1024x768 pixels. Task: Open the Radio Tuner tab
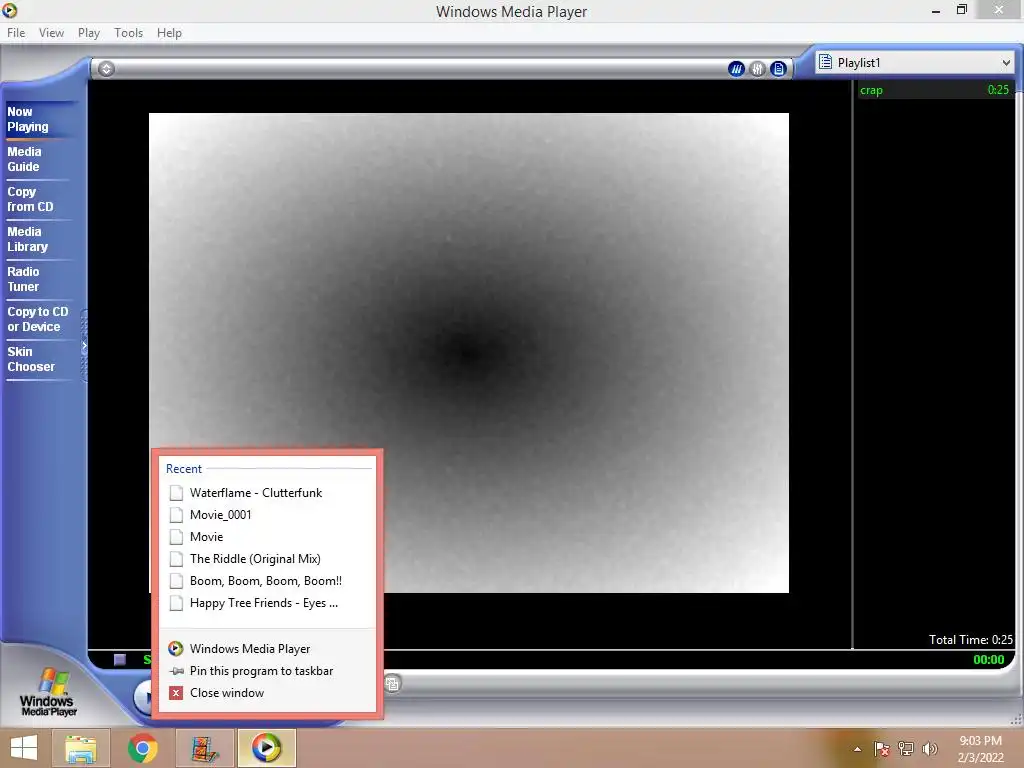(38, 279)
